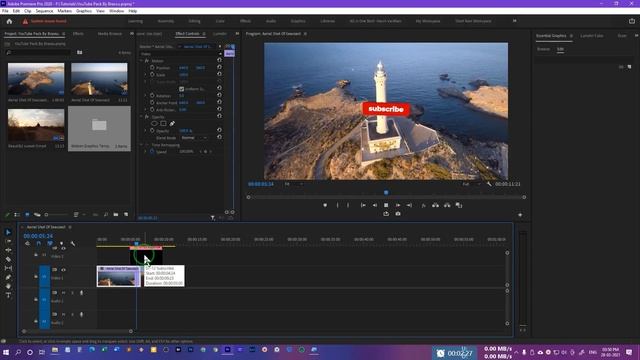640x360 pixels.
Task: Enable Audio 1 voice-over record microphone
Action: click(81, 293)
